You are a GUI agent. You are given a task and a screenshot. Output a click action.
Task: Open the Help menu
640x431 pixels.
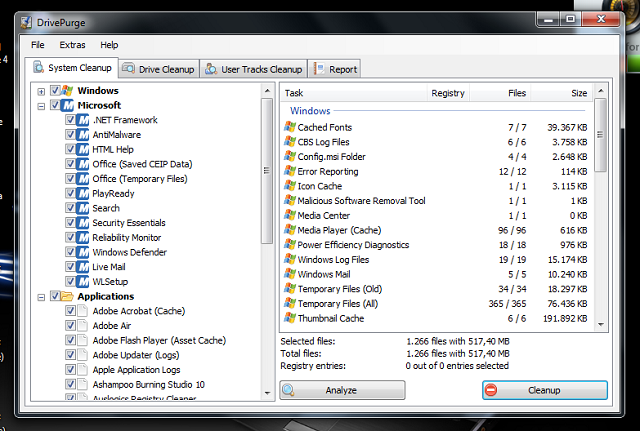[x=109, y=45]
